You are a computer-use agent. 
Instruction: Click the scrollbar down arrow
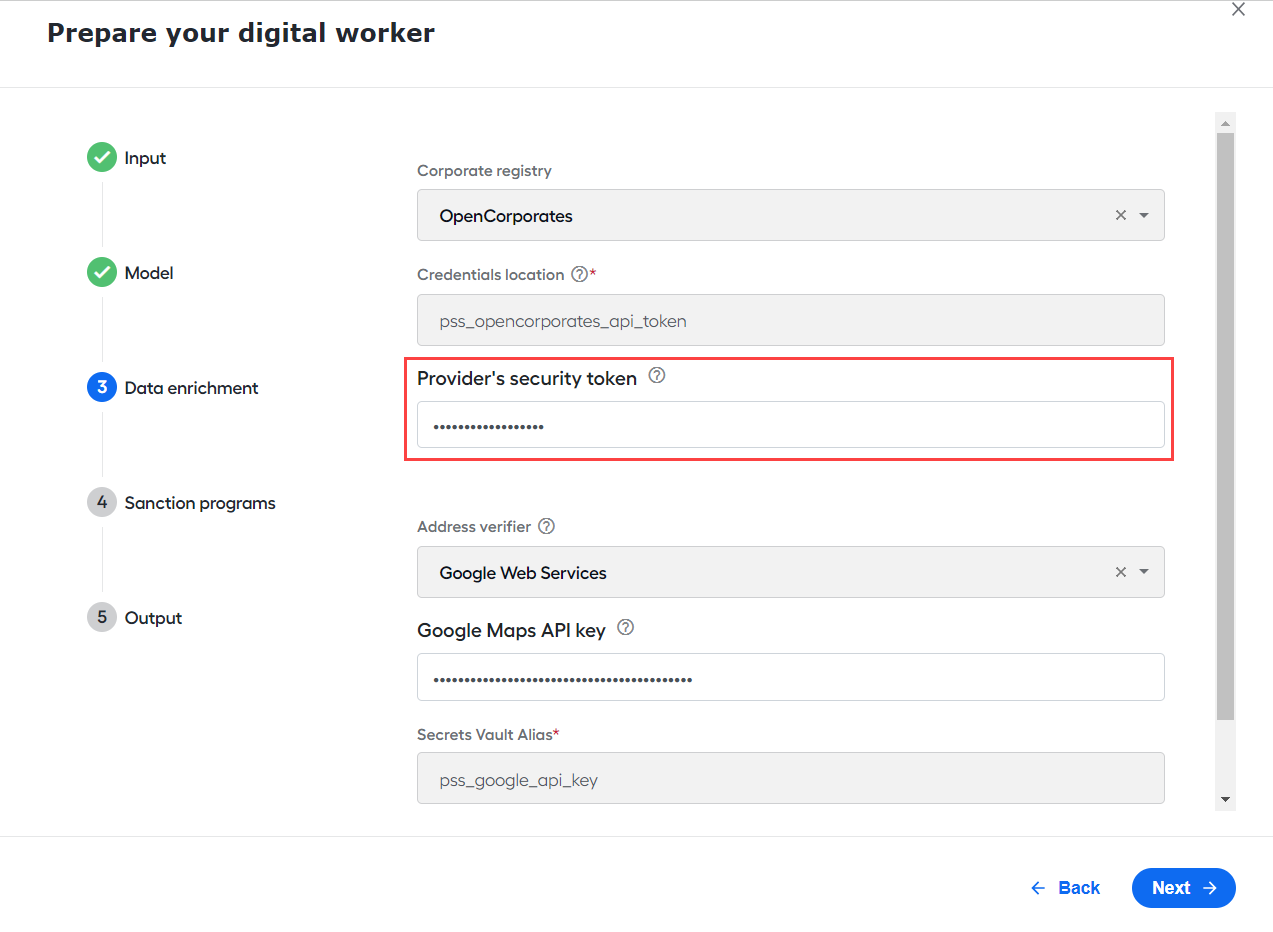point(1225,800)
